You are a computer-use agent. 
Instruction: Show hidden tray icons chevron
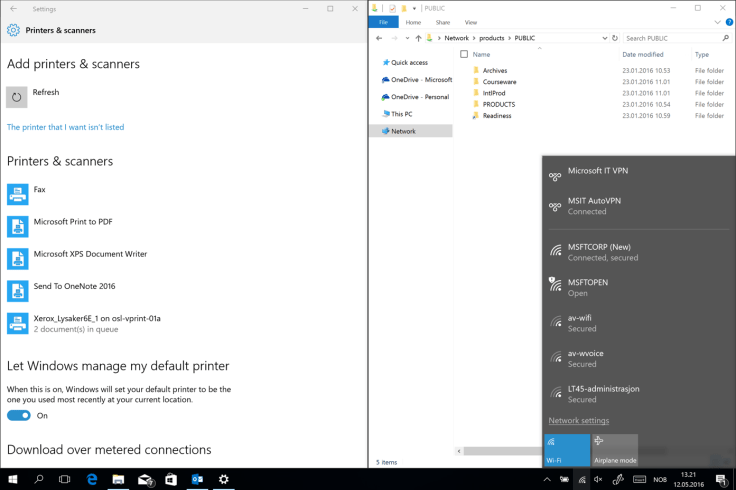(x=547, y=479)
